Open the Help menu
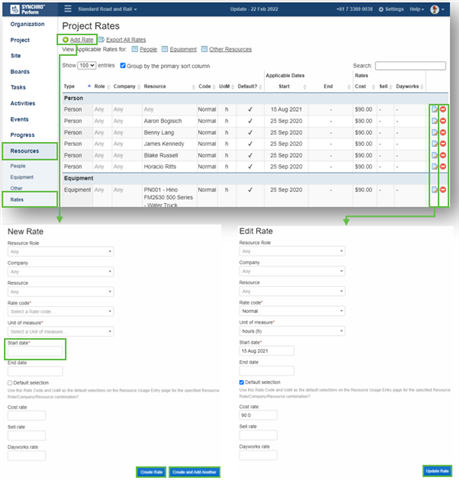This screenshot has width=459, height=480. pos(417,9)
